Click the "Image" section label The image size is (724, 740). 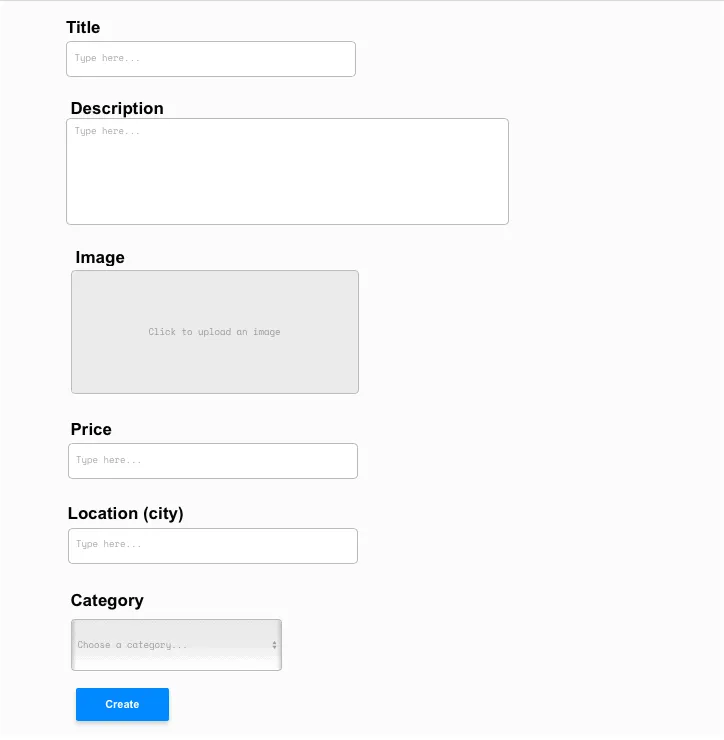100,257
